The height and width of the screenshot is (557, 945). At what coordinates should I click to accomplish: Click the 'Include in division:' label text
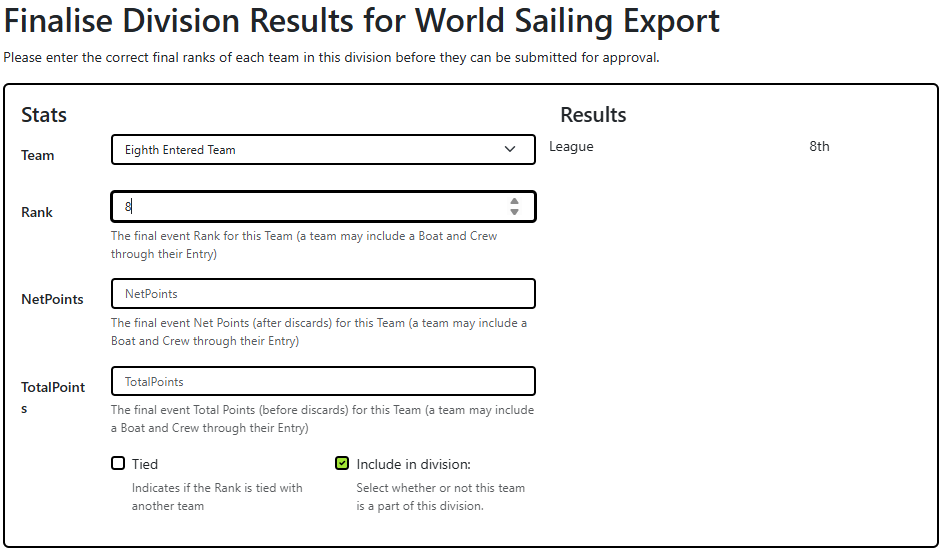click(x=413, y=464)
